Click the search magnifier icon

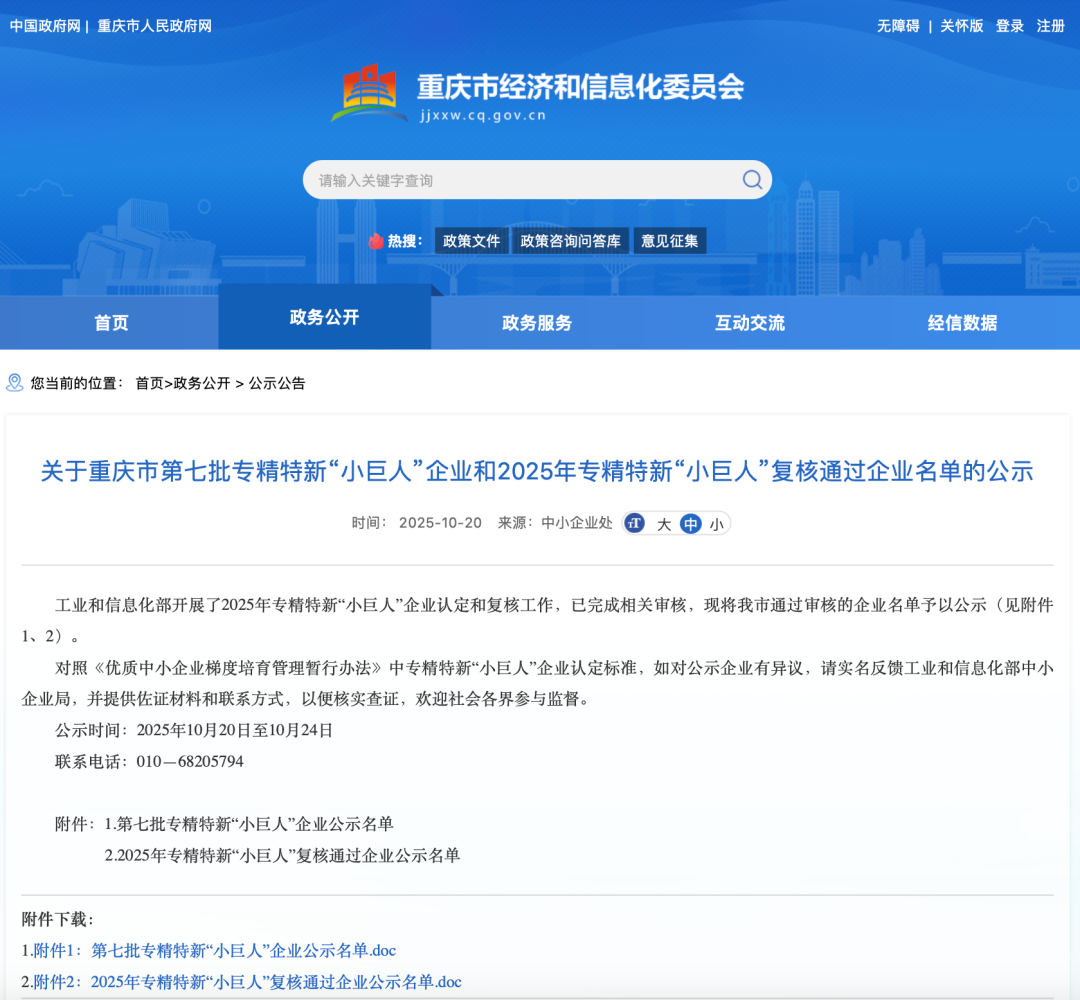(752, 180)
